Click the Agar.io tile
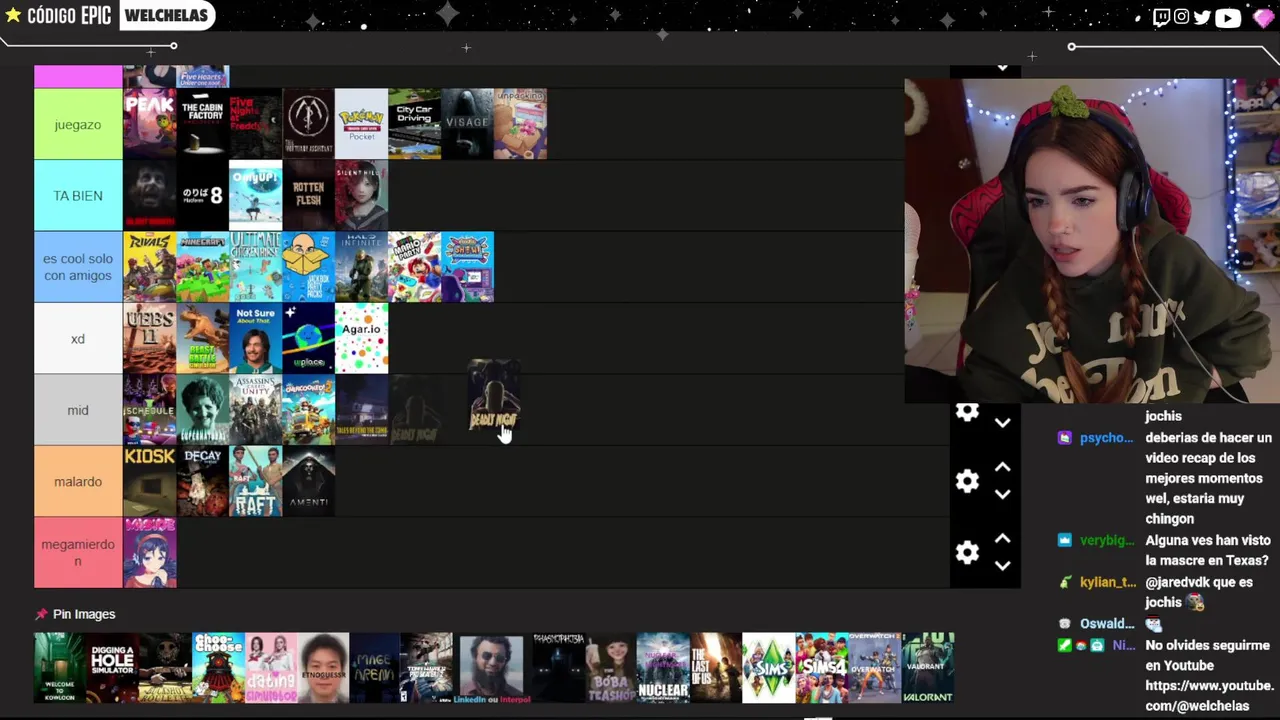This screenshot has width=1280, height=720. (361, 338)
